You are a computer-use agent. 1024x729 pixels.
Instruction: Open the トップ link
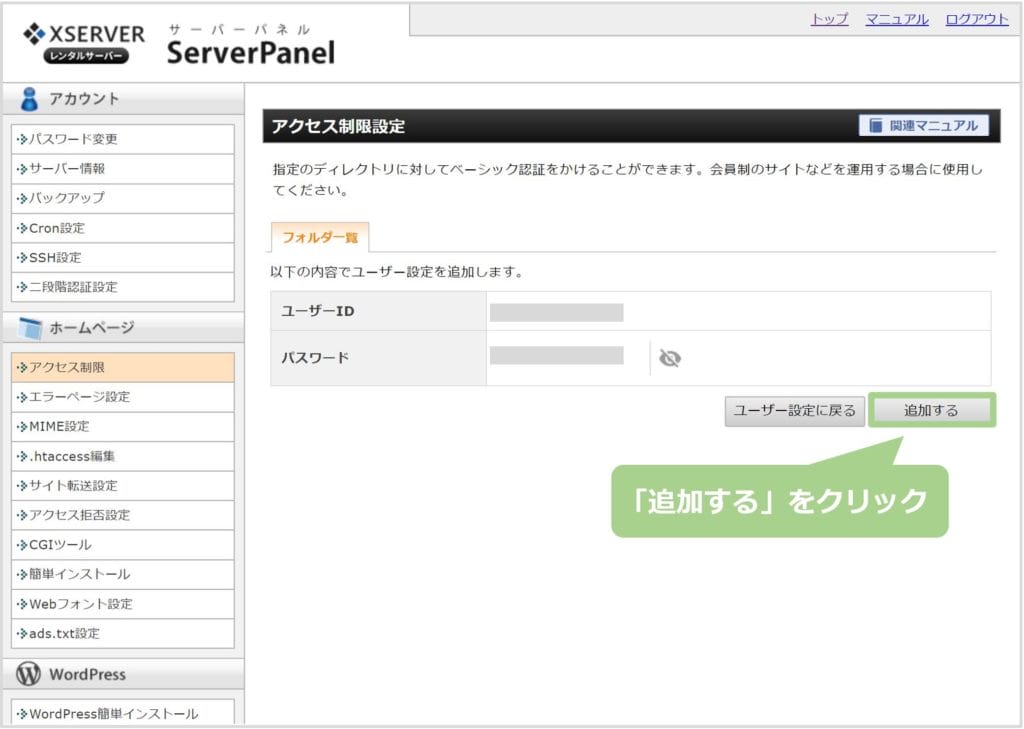pos(829,19)
